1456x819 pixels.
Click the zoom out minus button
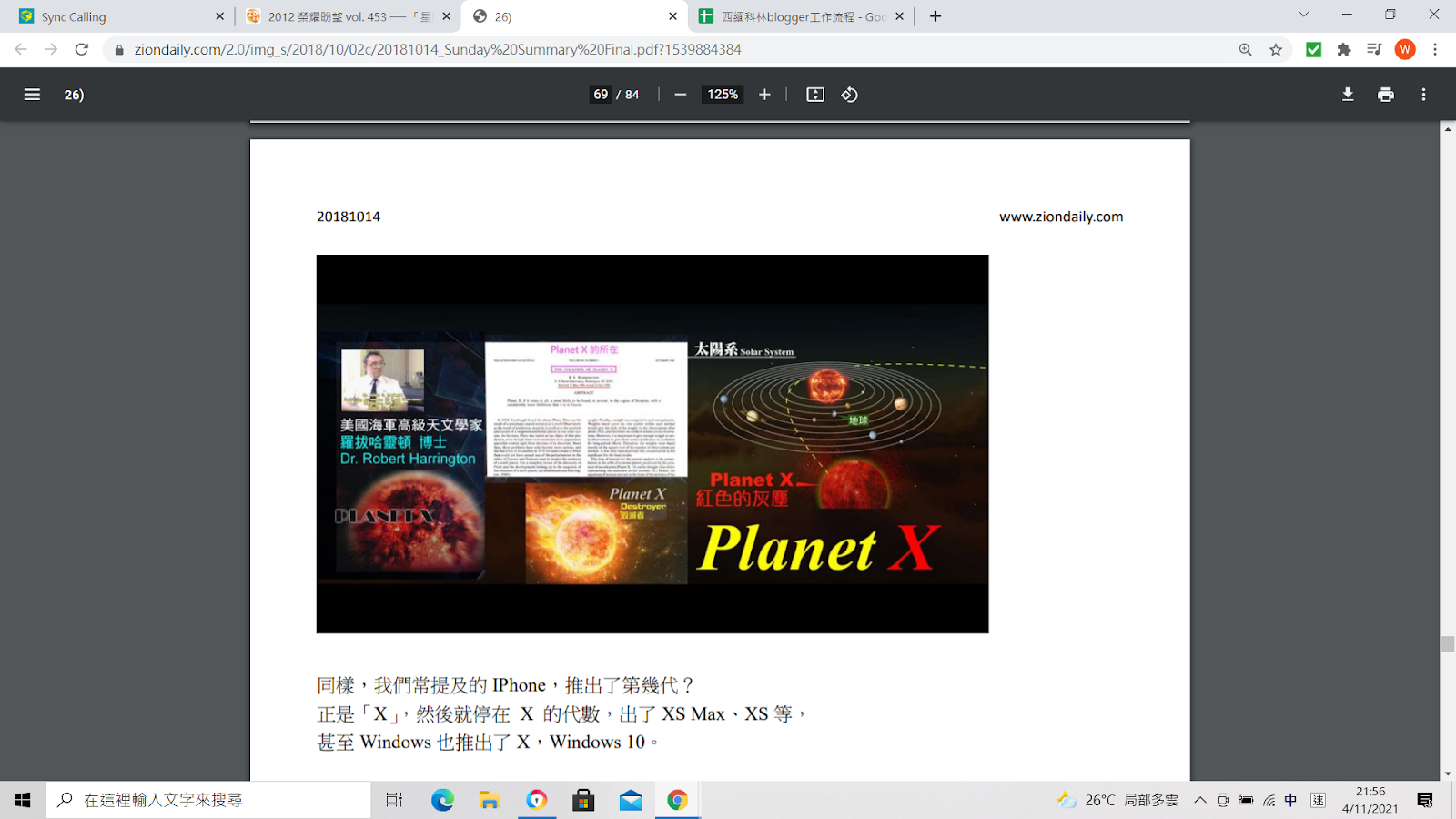[x=680, y=95]
